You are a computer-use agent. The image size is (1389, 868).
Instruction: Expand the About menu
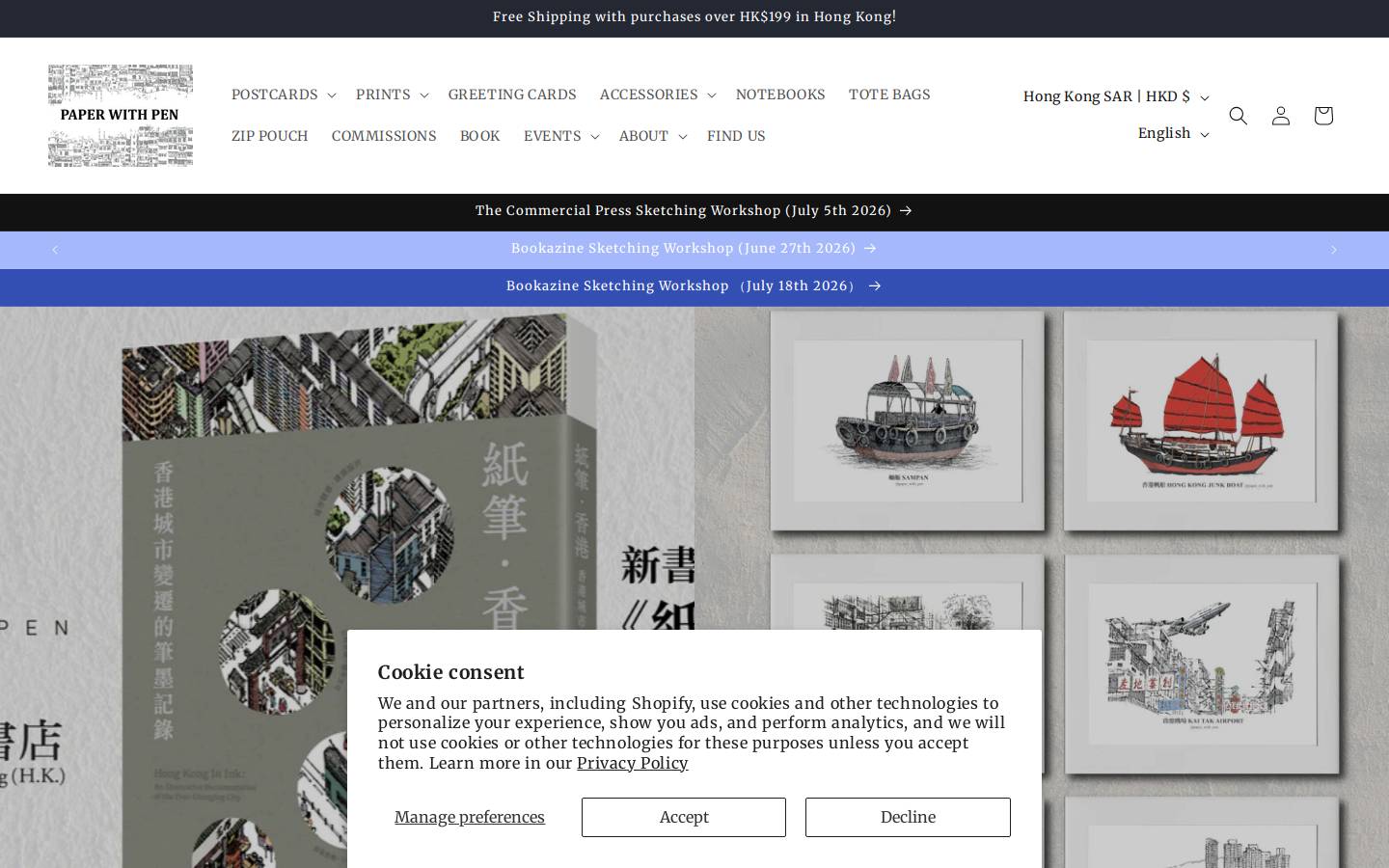click(x=653, y=136)
